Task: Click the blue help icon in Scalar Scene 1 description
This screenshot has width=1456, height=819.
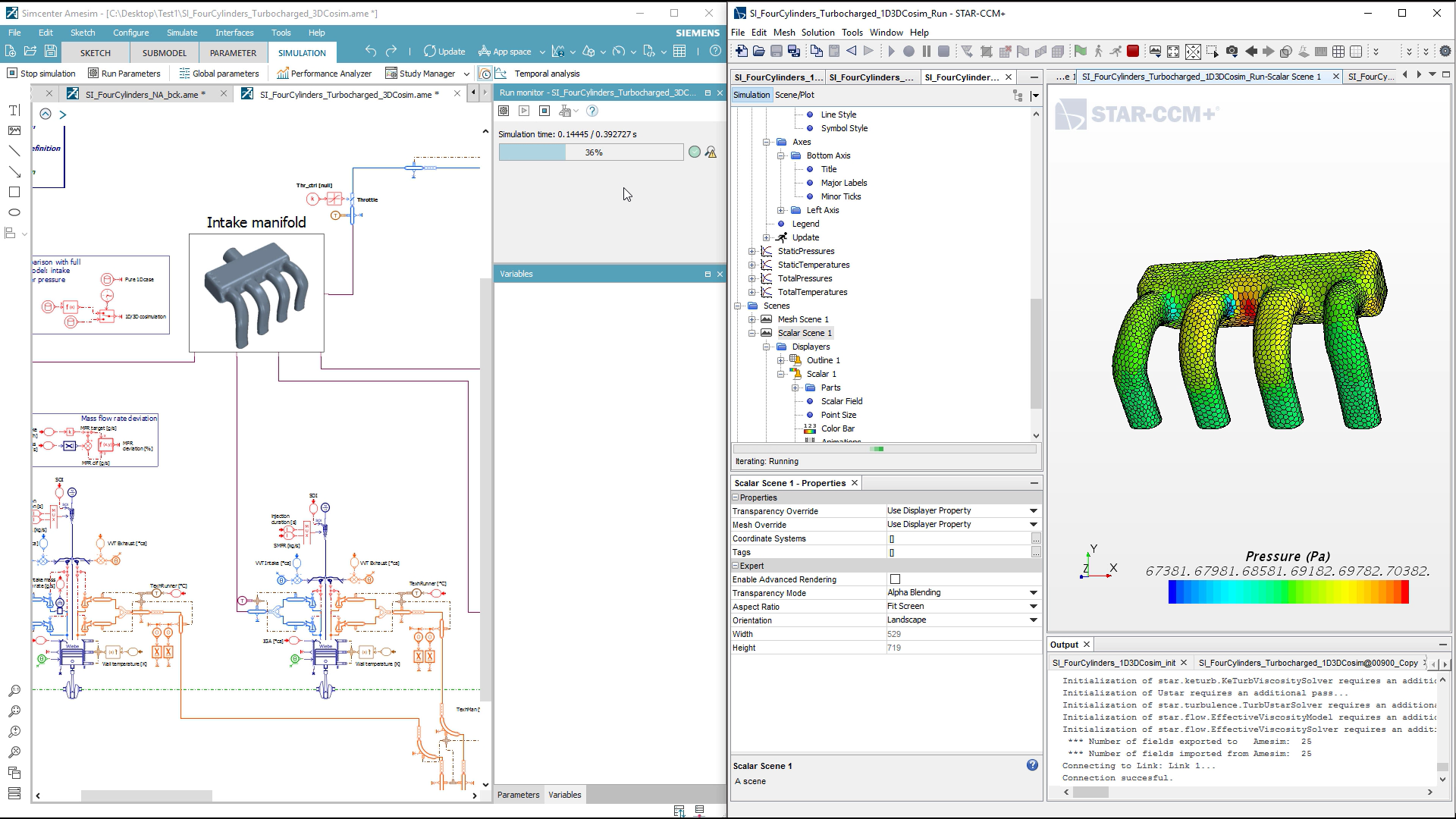Action: [x=1032, y=765]
